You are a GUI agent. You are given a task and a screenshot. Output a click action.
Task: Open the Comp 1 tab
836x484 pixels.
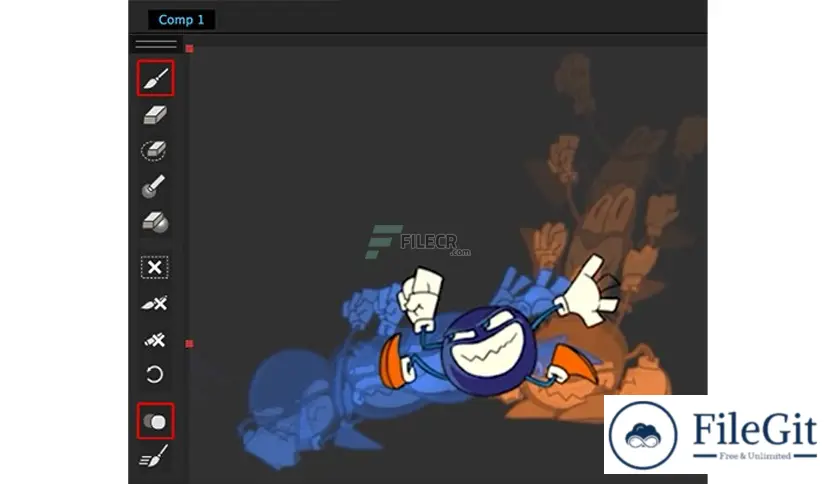[x=181, y=20]
